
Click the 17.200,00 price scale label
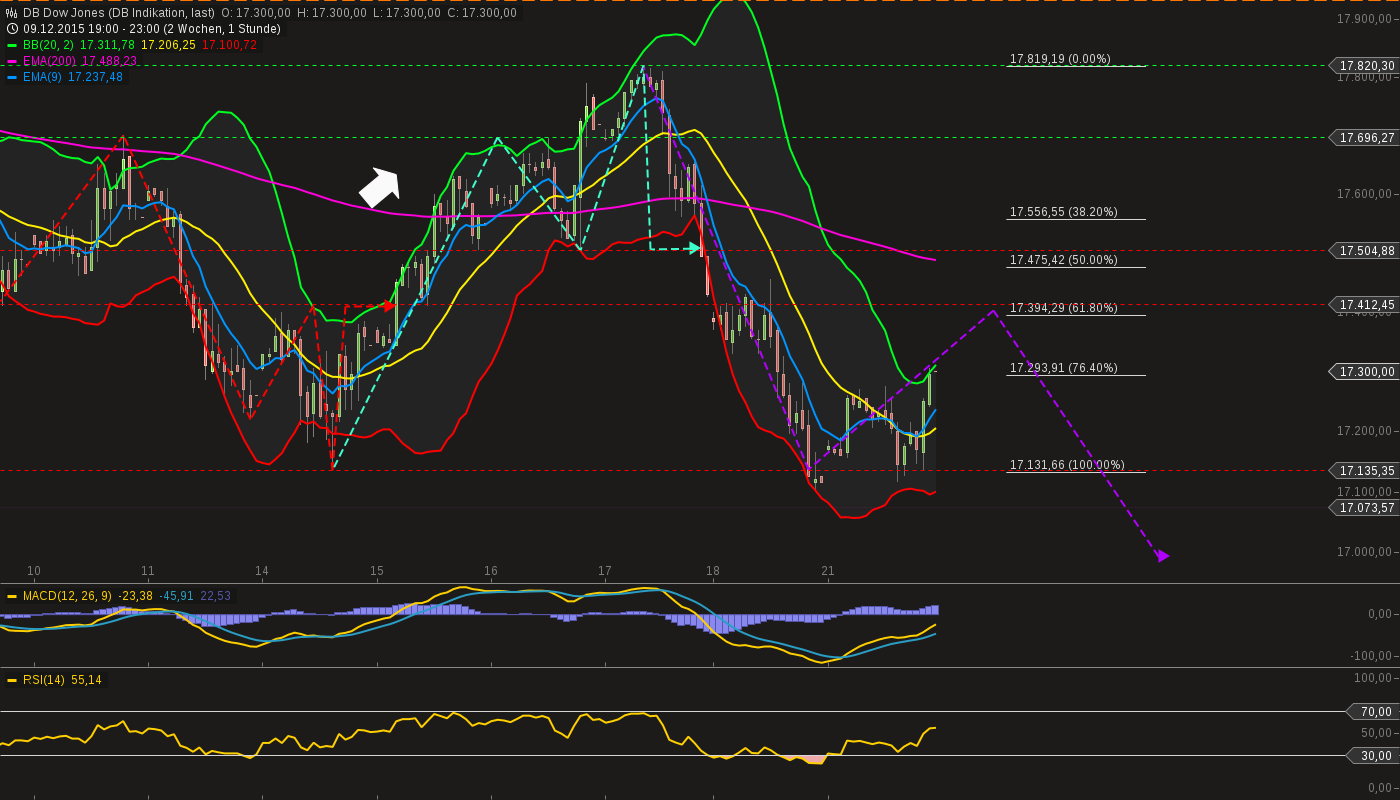click(x=1364, y=431)
